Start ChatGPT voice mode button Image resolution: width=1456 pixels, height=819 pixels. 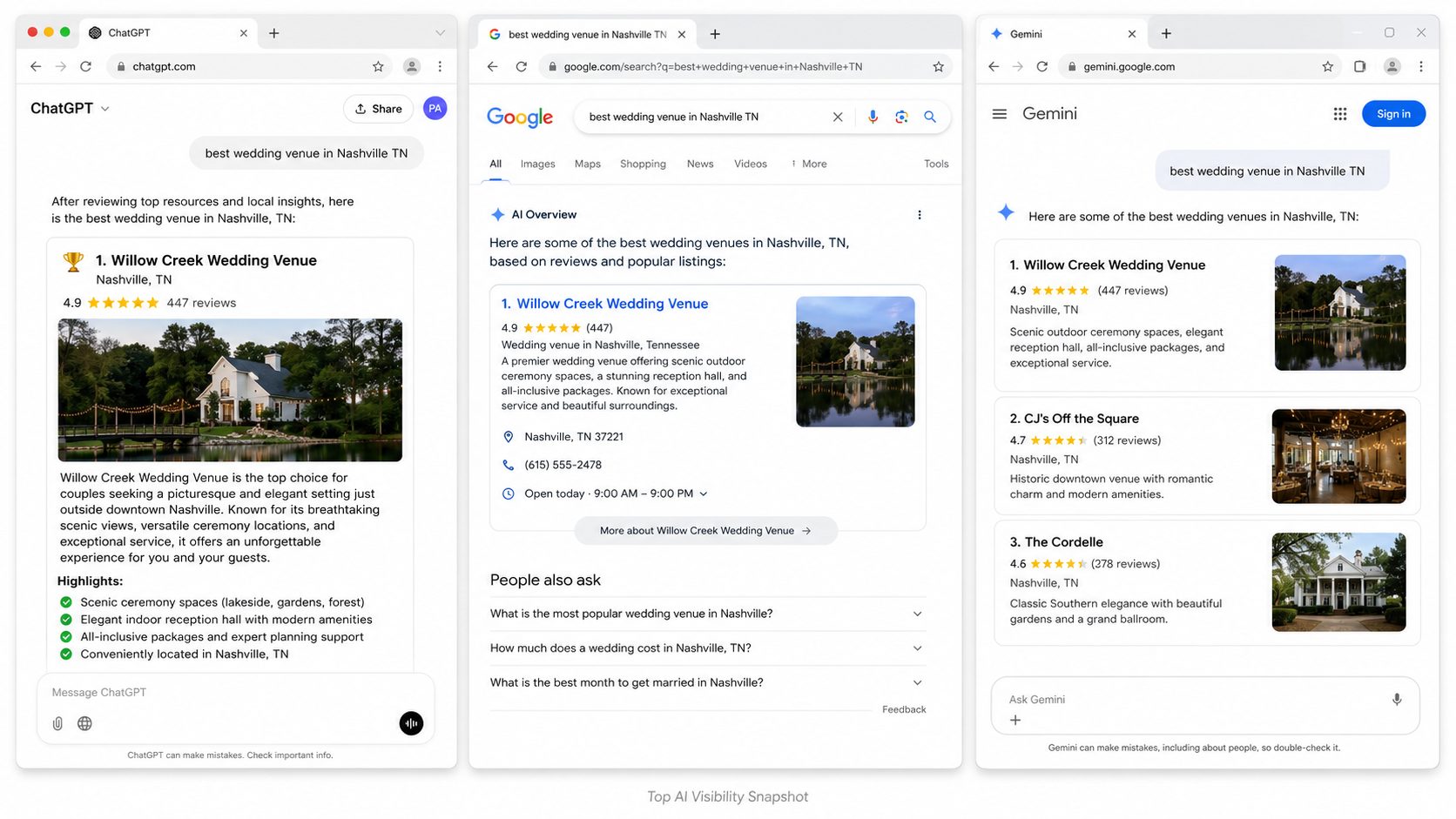tap(411, 723)
